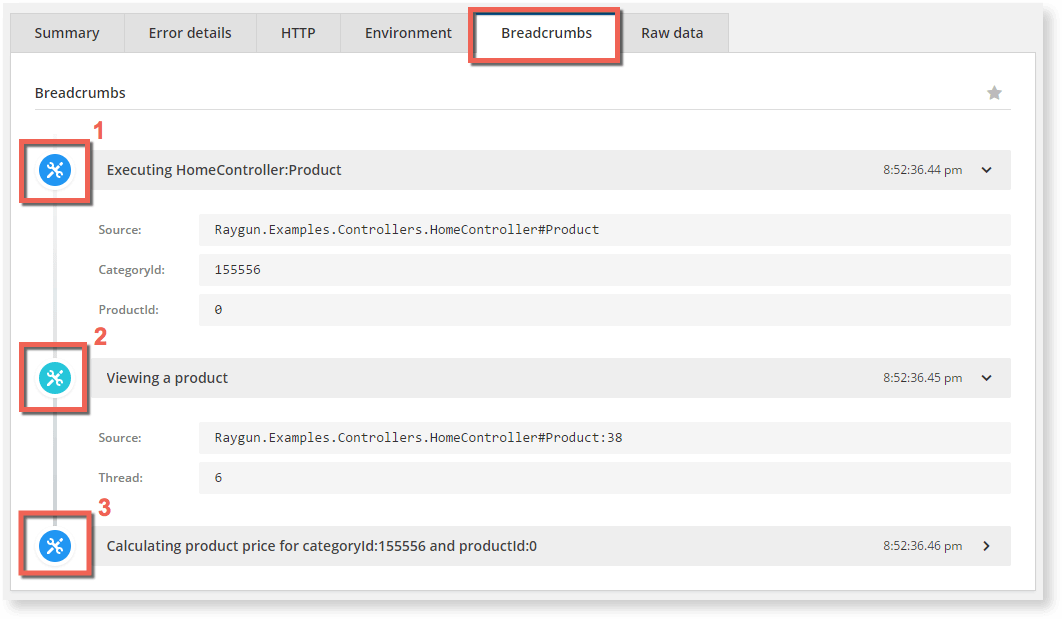Expand the Calculating product price breadcrumb

pos(986,546)
